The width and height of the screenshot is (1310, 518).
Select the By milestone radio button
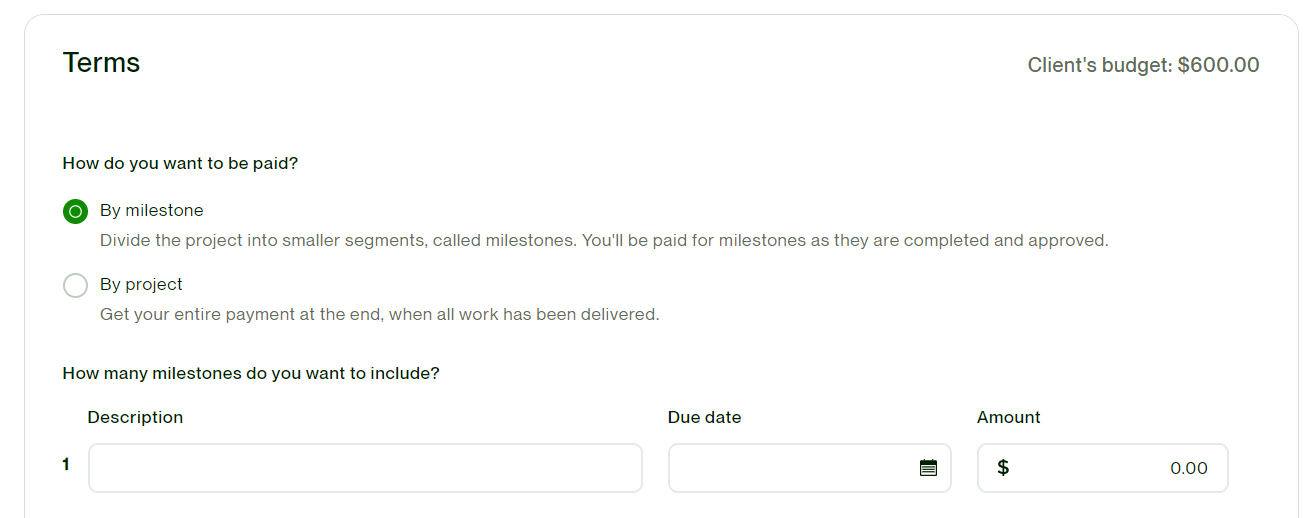click(x=75, y=211)
